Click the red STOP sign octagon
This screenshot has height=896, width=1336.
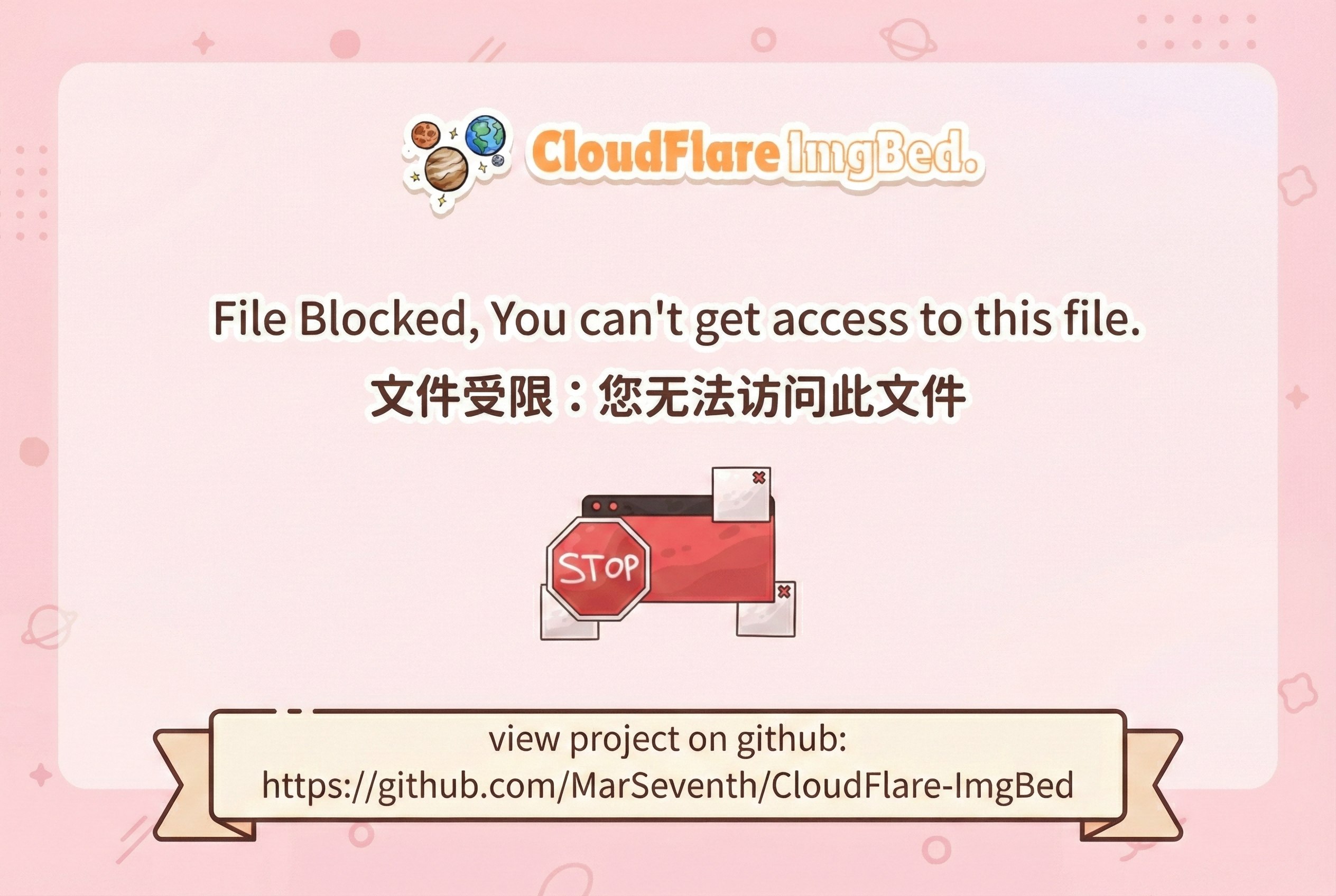[598, 568]
